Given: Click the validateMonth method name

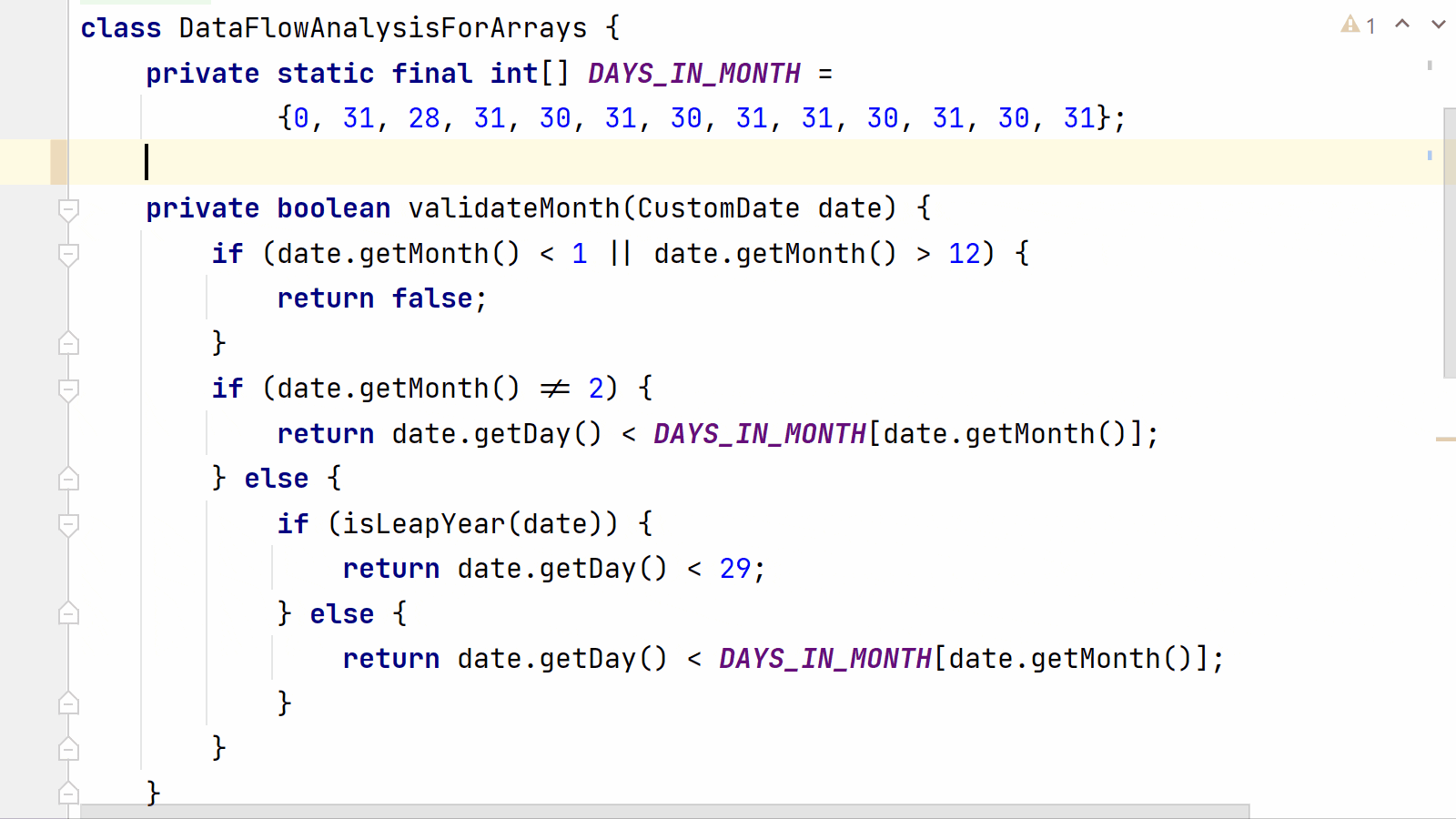Looking at the screenshot, I should point(514,208).
